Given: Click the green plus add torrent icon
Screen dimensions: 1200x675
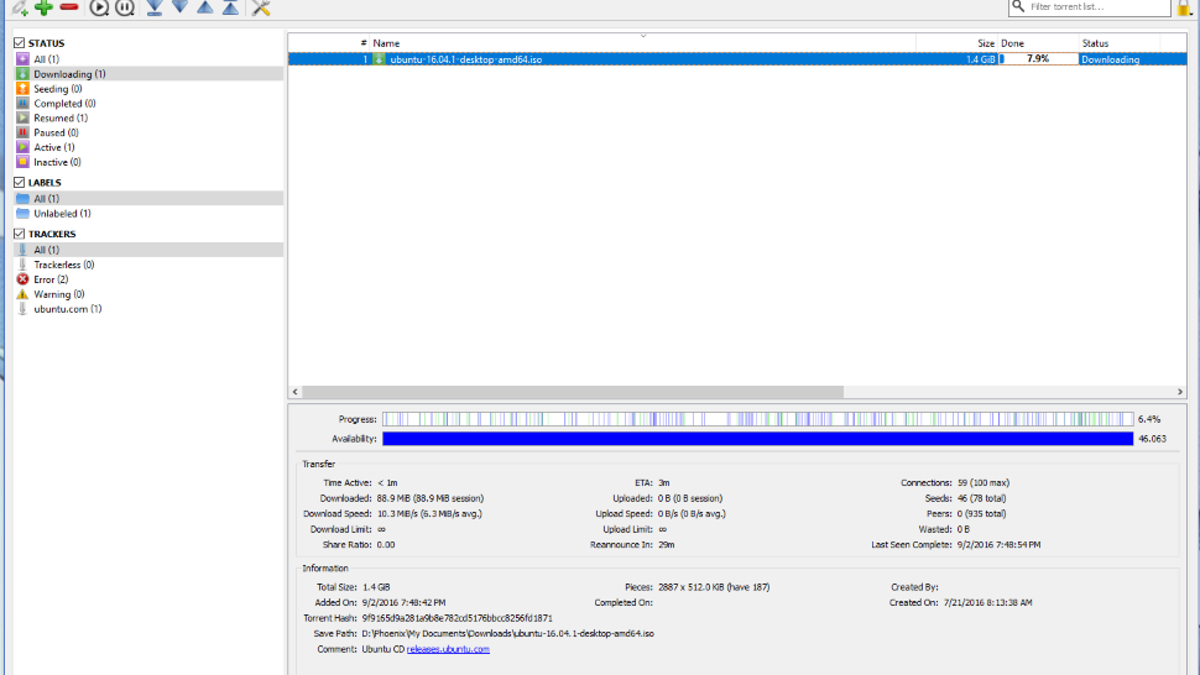Looking at the screenshot, I should [44, 7].
